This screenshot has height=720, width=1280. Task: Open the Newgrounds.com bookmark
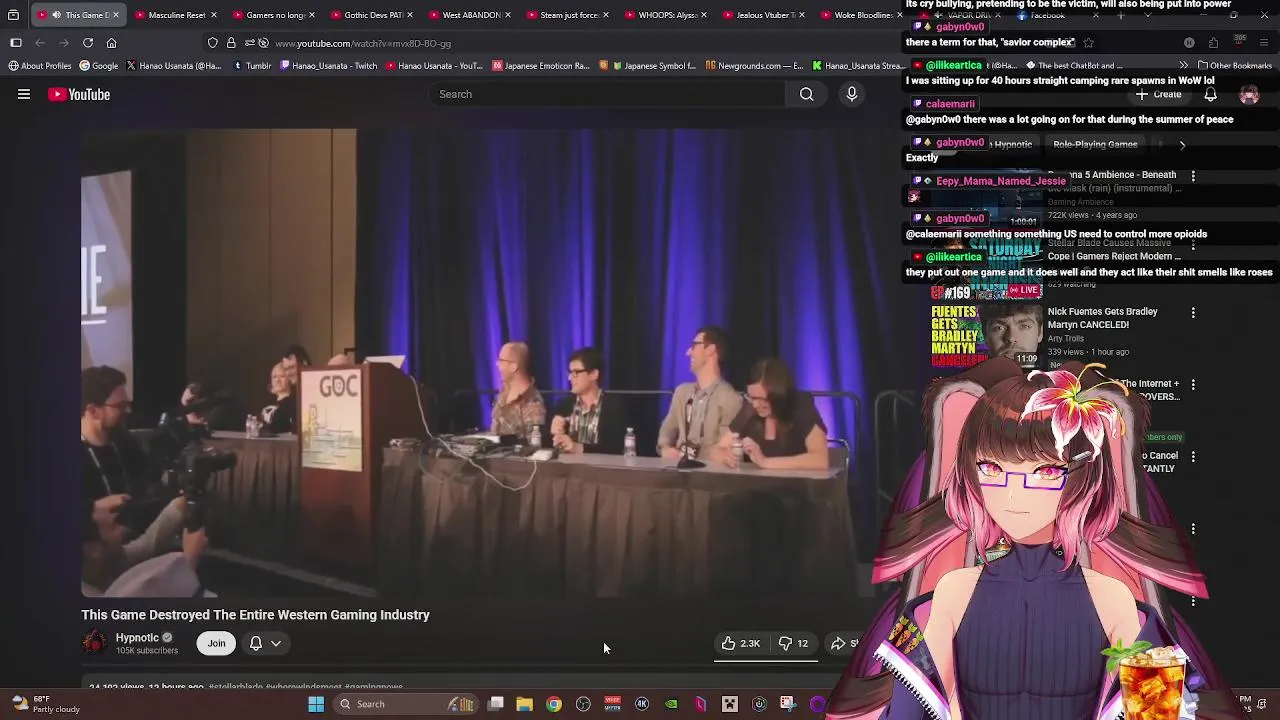(x=754, y=66)
